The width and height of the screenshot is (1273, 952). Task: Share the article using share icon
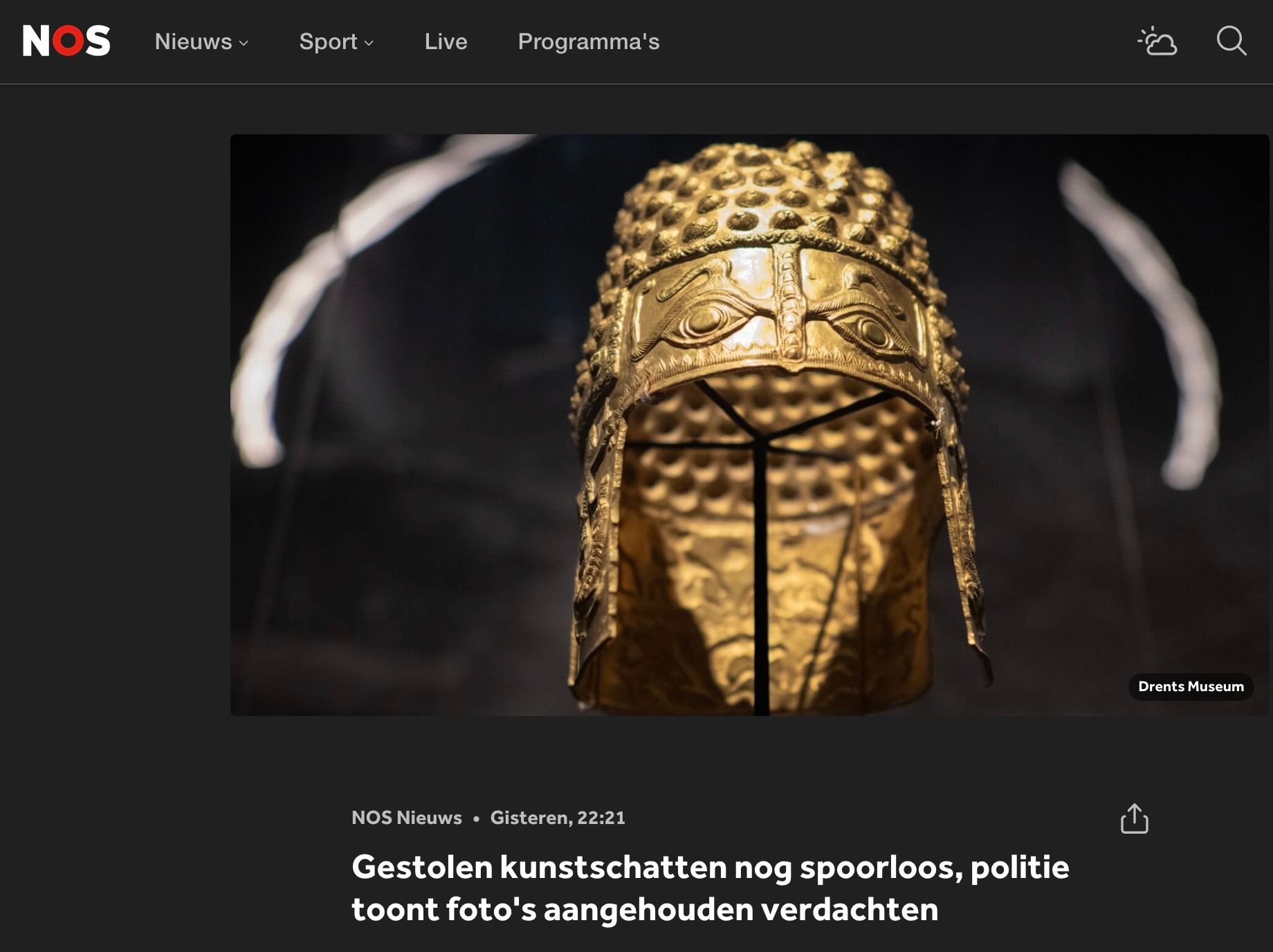(1135, 818)
